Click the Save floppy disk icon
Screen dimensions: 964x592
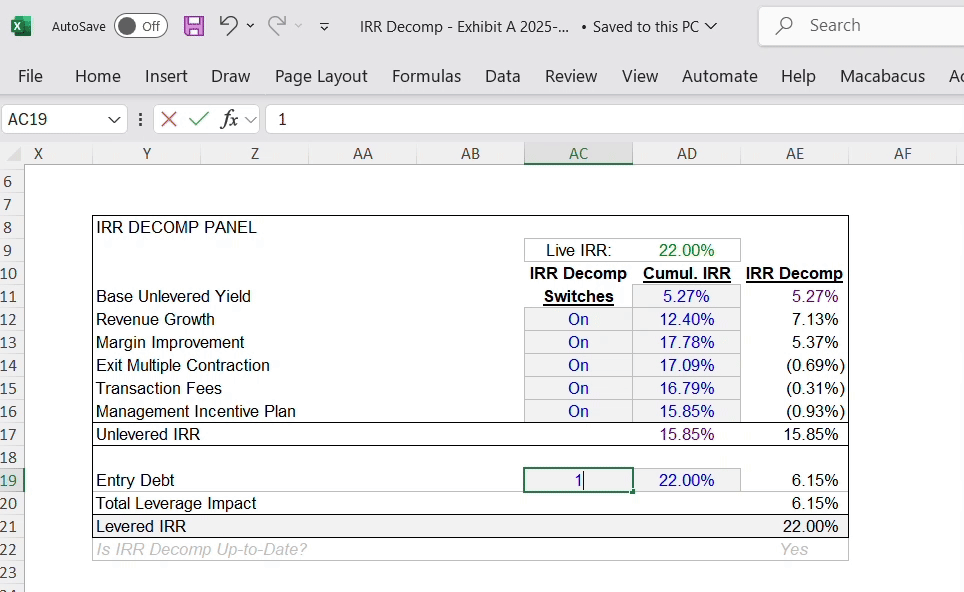[x=195, y=26]
